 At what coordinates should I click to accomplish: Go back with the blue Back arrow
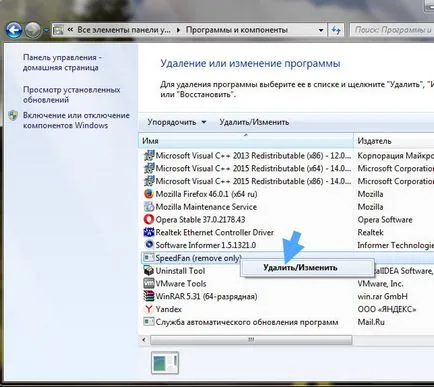(x=14, y=31)
